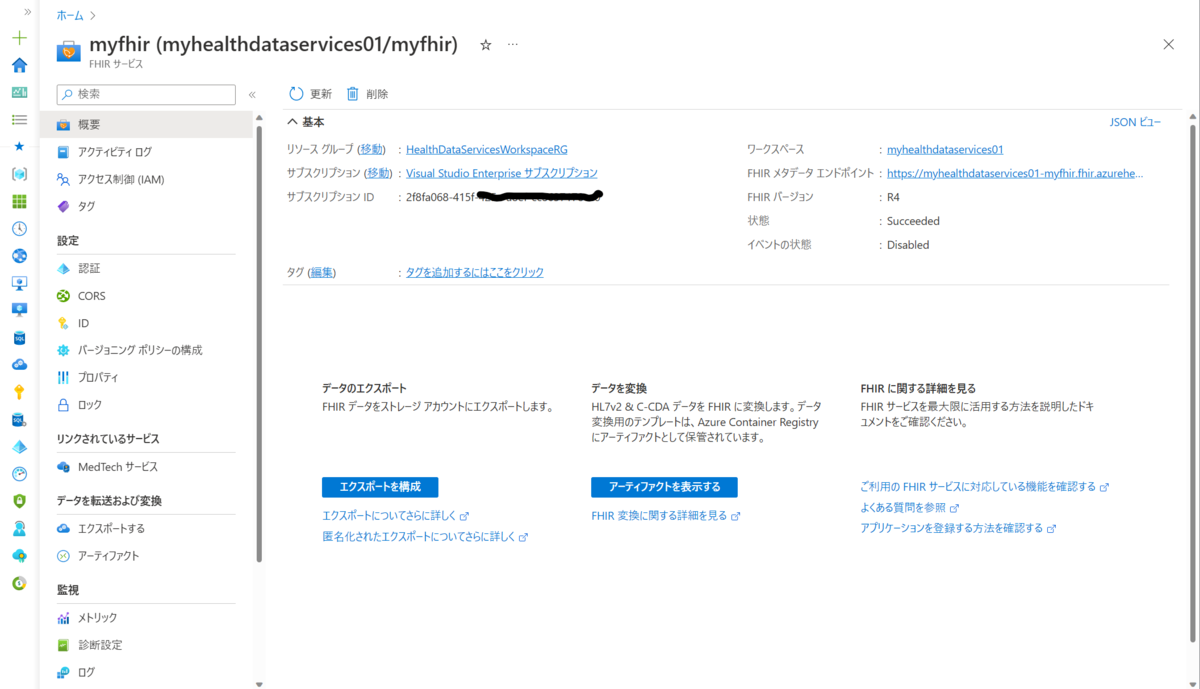Open ご利用の FHIR サービスに対応している機能を確認する link
1200x689 pixels.
(x=984, y=487)
